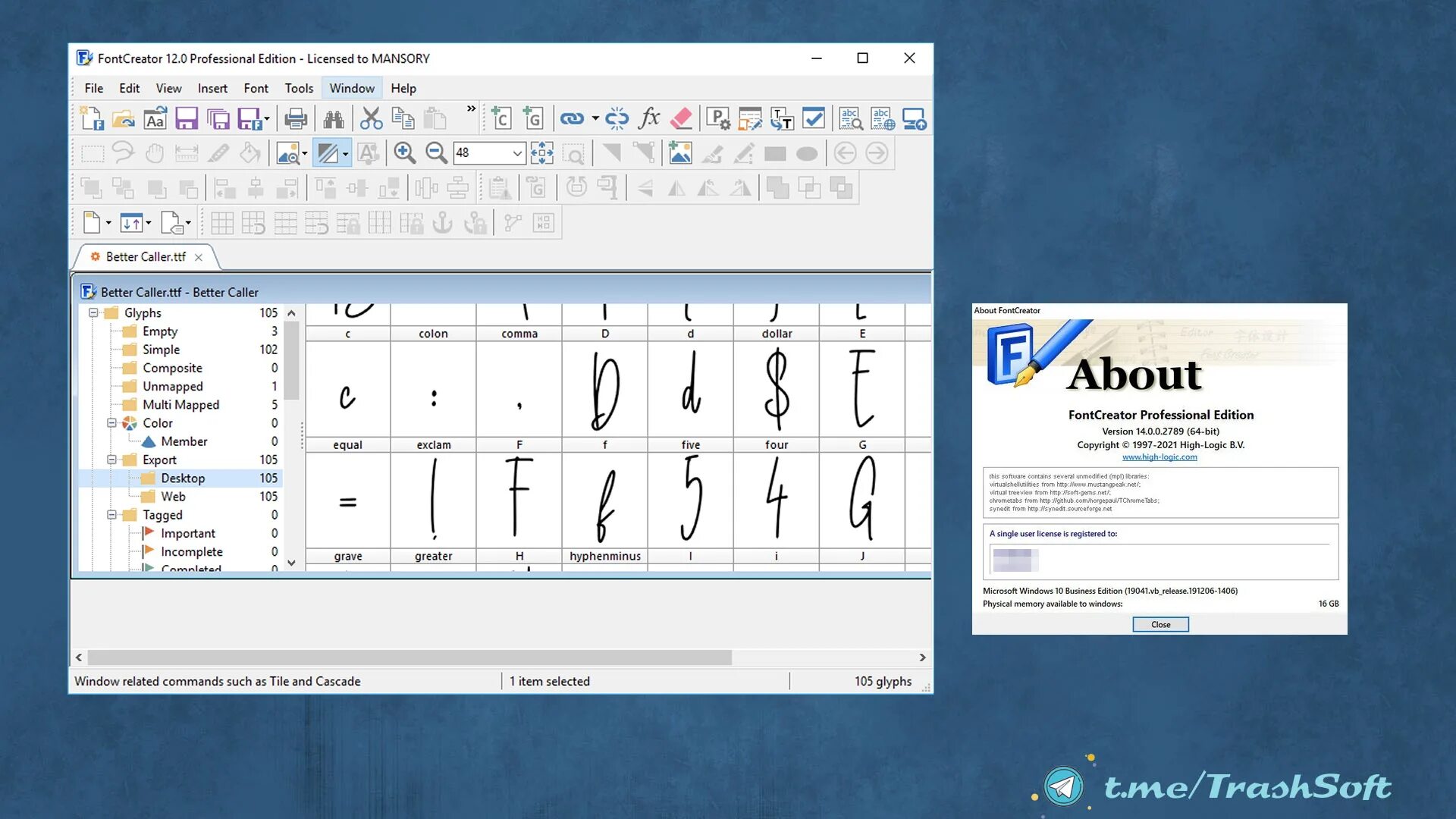Click the fit-to-window arrows icon
Image resolution: width=1456 pixels, height=819 pixels.
tap(542, 153)
